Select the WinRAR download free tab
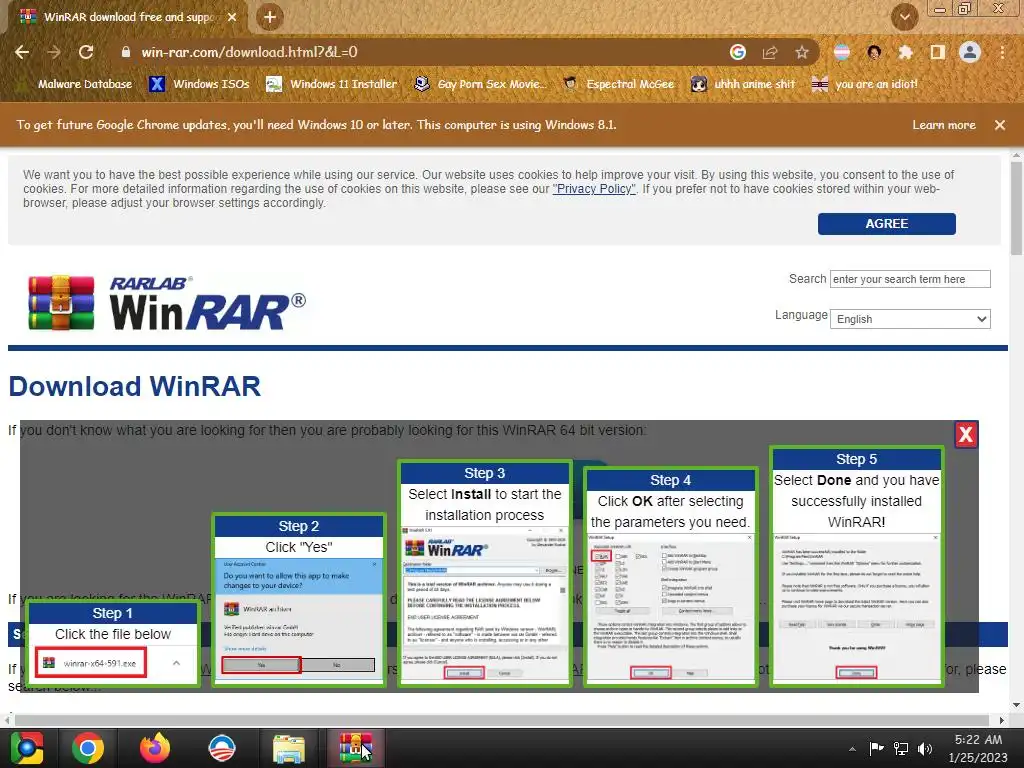 (x=127, y=17)
